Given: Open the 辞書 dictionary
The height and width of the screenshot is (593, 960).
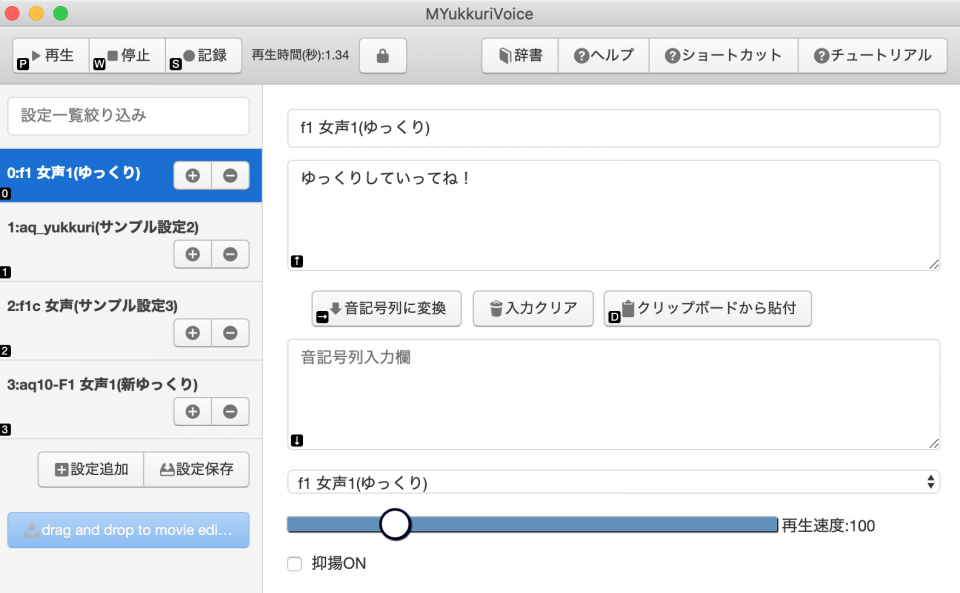Looking at the screenshot, I should tap(520, 56).
